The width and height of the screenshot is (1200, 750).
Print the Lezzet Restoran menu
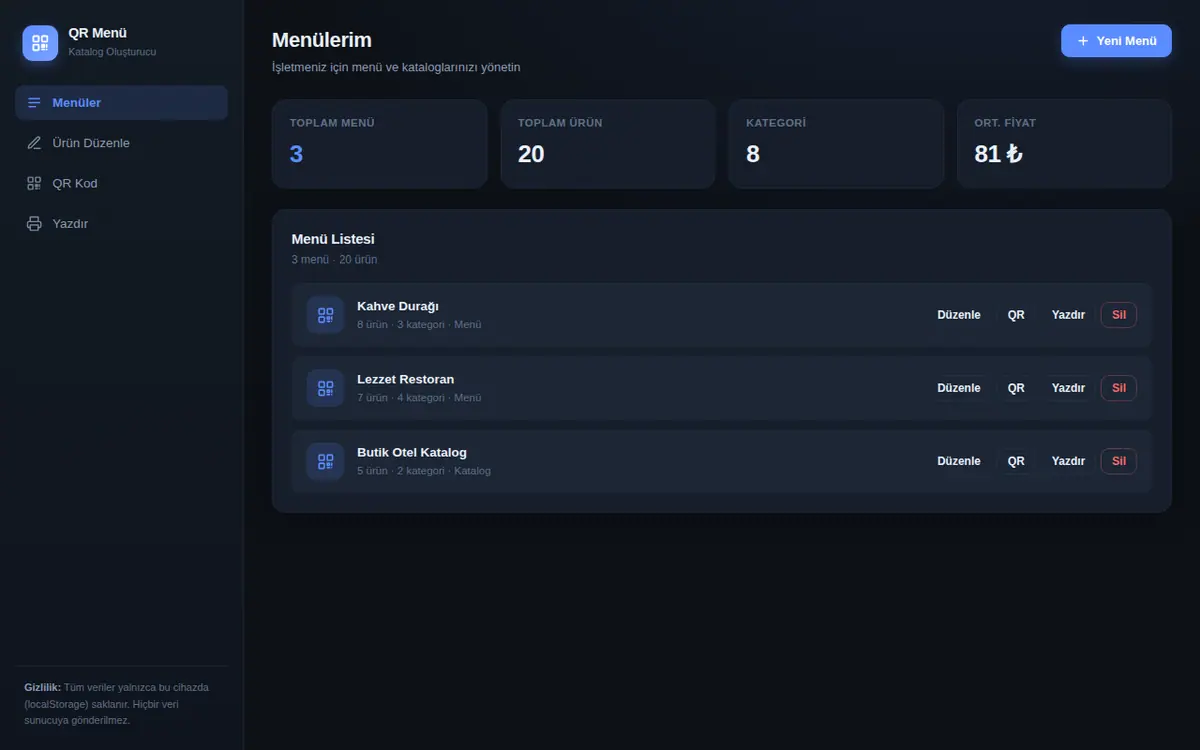coord(1068,388)
